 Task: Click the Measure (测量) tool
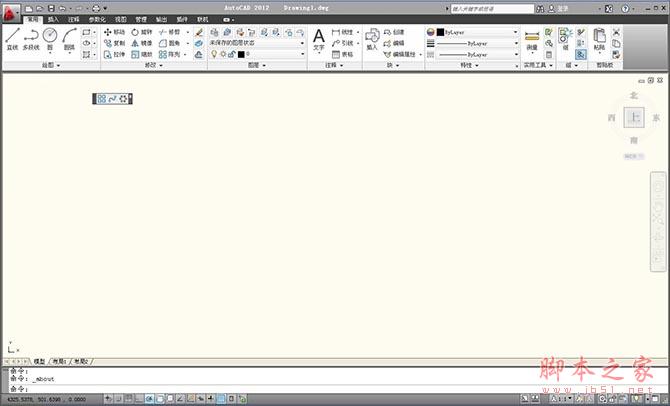click(532, 41)
